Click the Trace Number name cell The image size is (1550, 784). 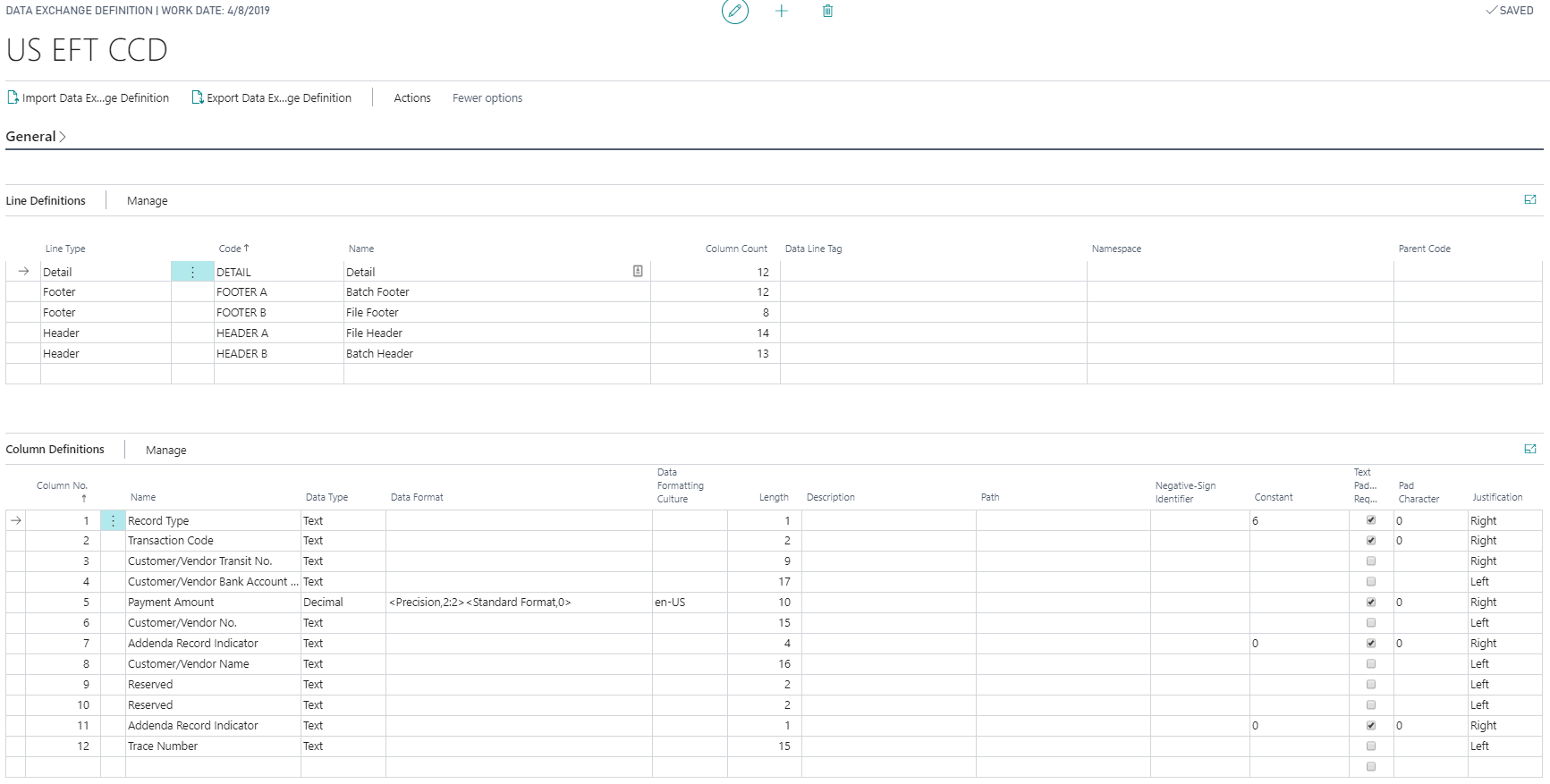coord(213,746)
